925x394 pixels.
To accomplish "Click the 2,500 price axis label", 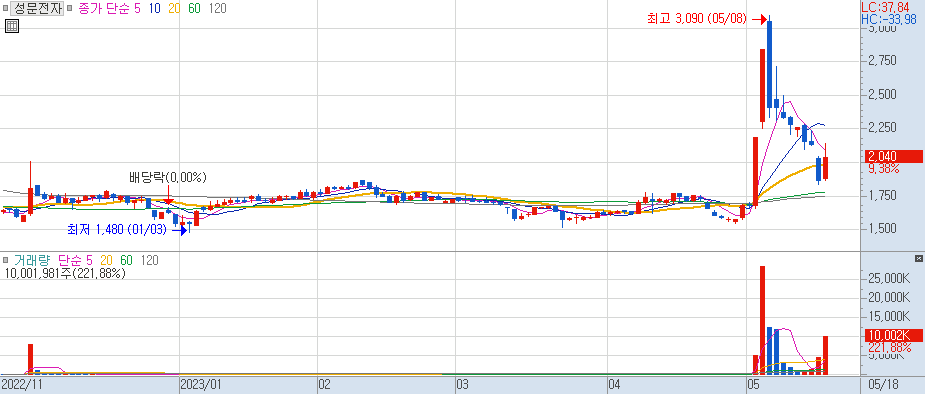I will (883, 95).
